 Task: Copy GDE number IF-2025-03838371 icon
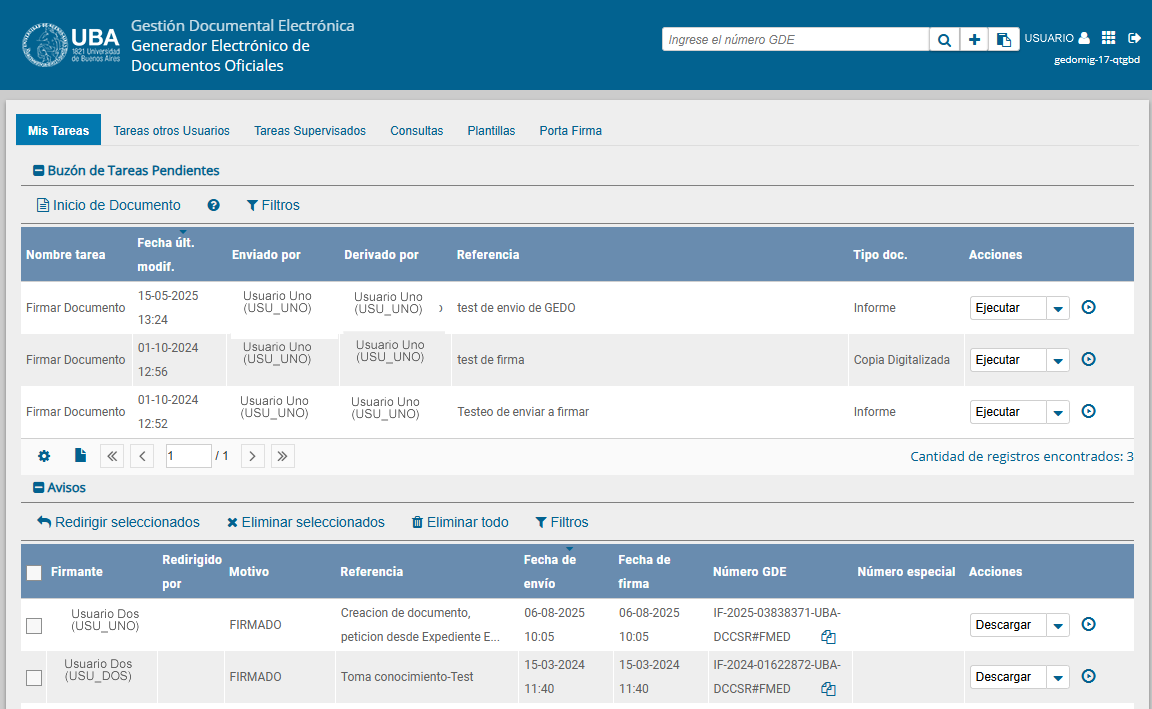[828, 636]
